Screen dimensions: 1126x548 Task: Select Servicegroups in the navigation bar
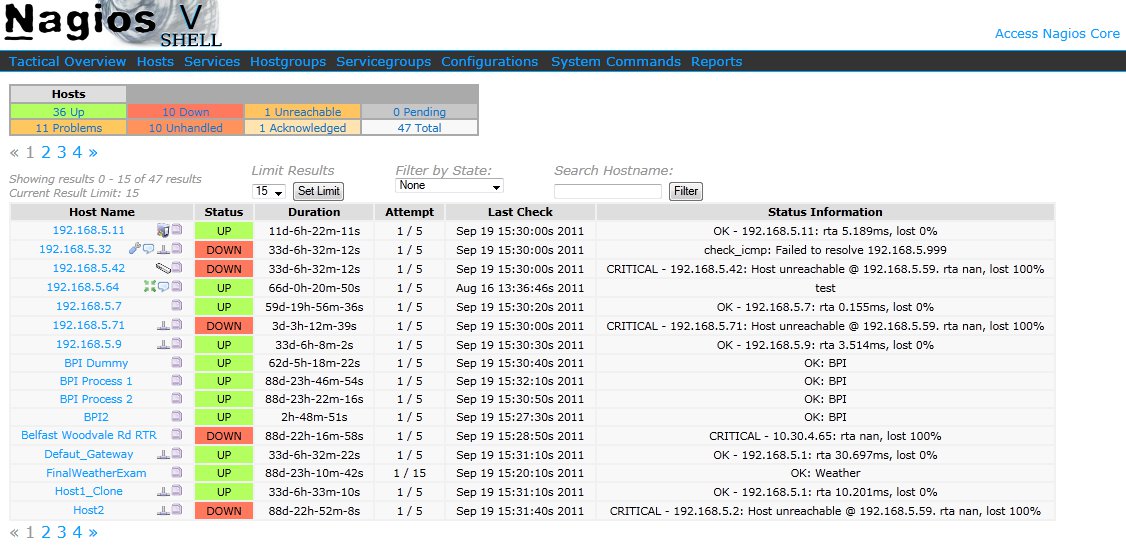(x=383, y=62)
